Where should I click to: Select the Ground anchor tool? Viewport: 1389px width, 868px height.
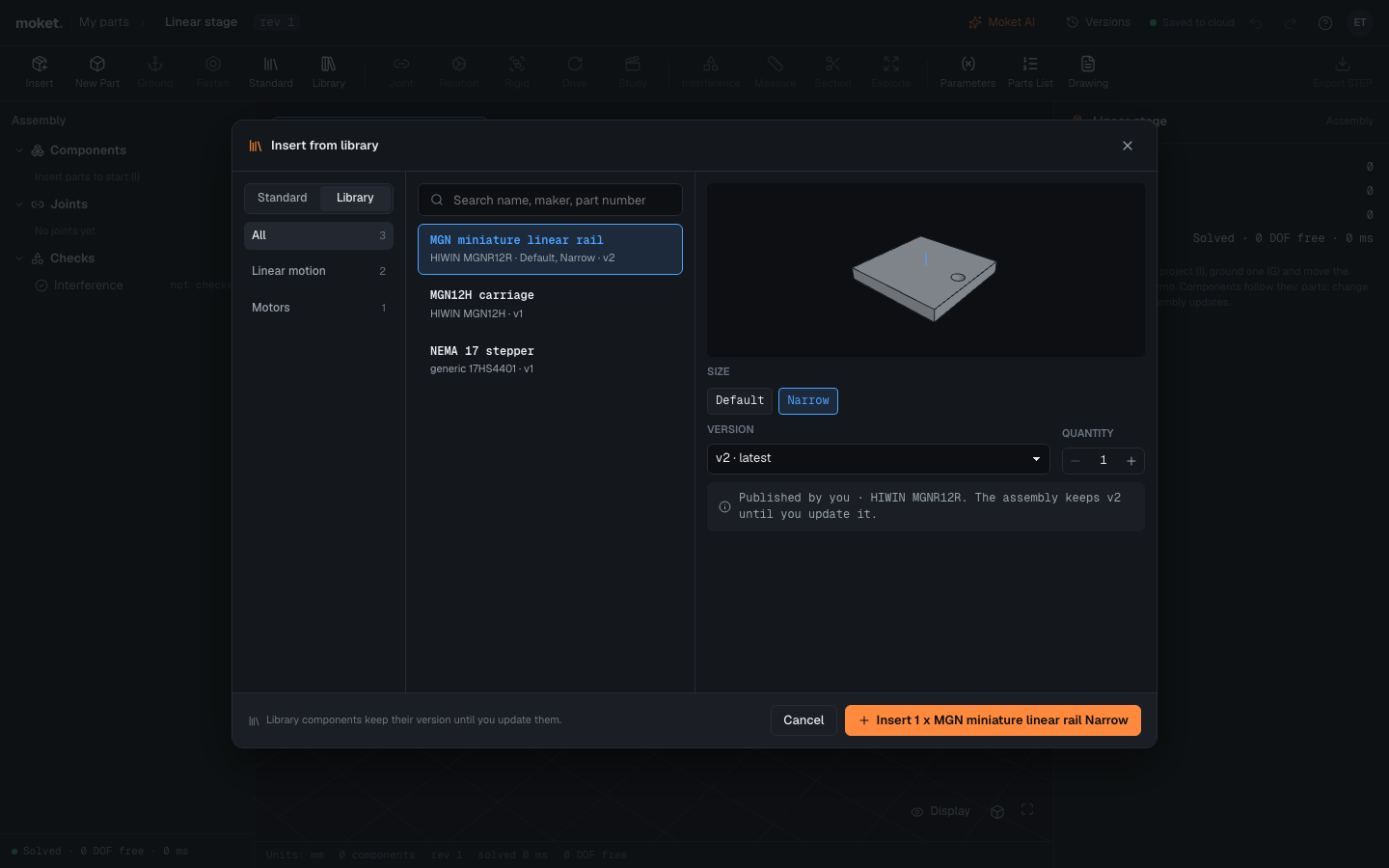tap(154, 71)
